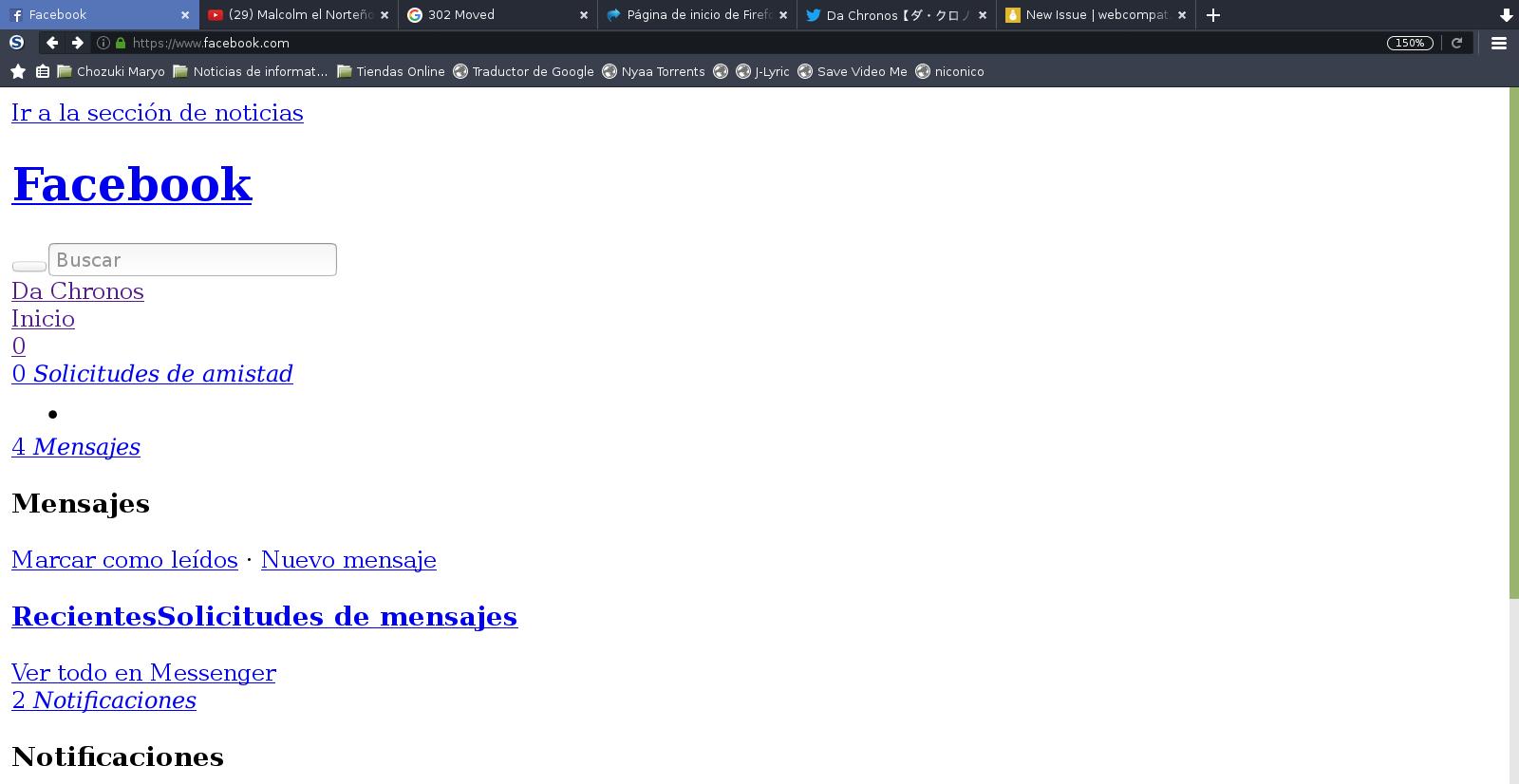Click the large Facebook heading link

(x=132, y=184)
